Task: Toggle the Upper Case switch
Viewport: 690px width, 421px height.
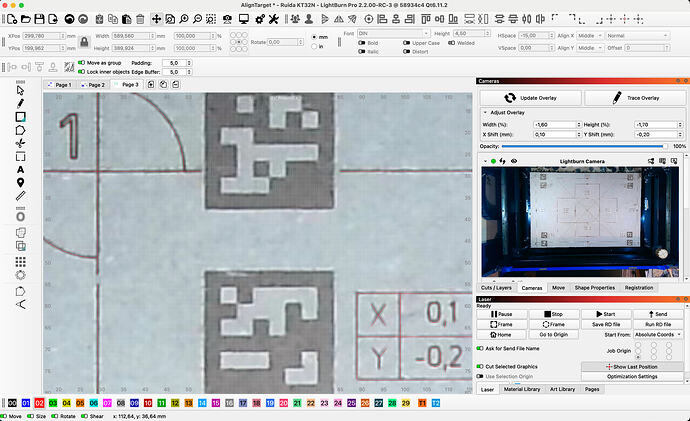Action: point(406,43)
